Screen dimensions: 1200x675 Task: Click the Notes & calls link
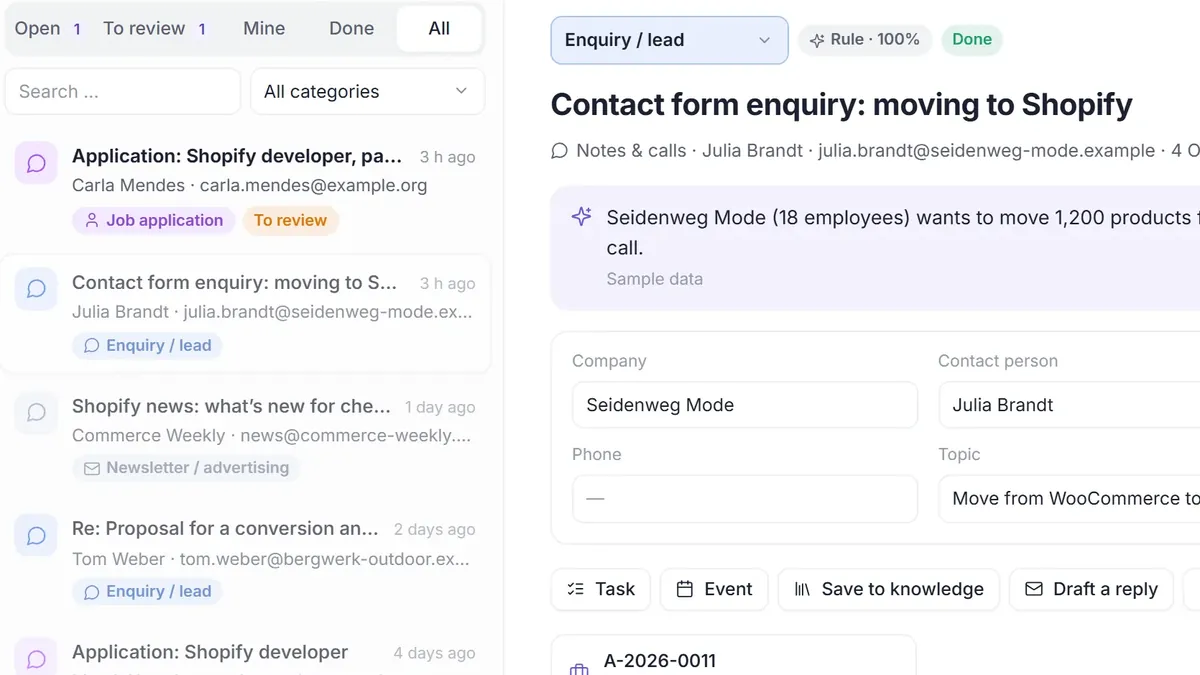631,151
